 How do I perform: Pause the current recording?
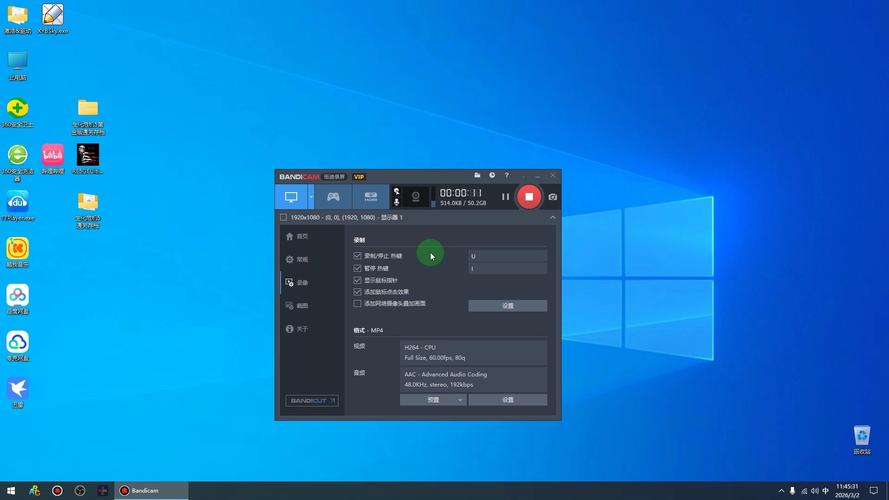click(x=505, y=197)
